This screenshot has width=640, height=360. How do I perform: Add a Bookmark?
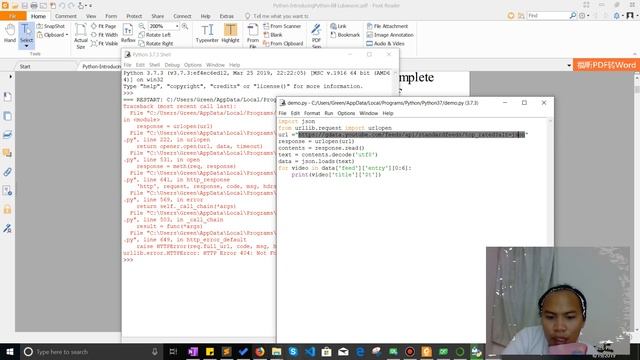pos(345,35)
